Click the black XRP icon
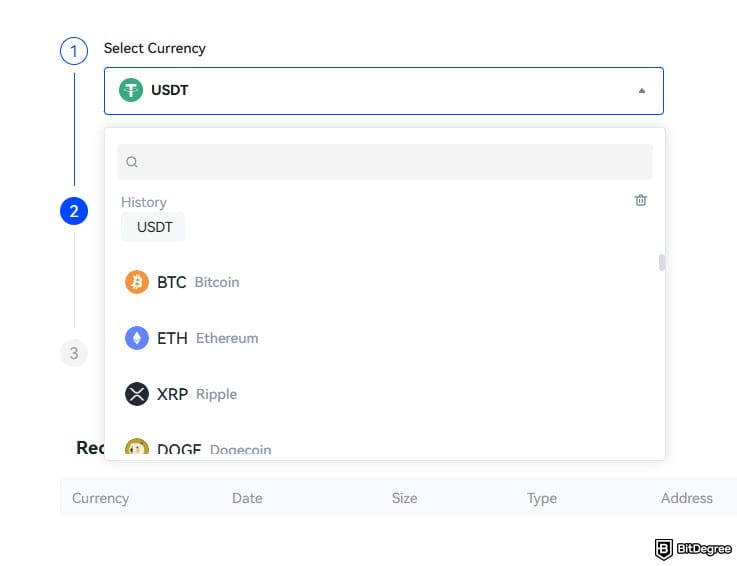The height and width of the screenshot is (566, 737). click(137, 394)
